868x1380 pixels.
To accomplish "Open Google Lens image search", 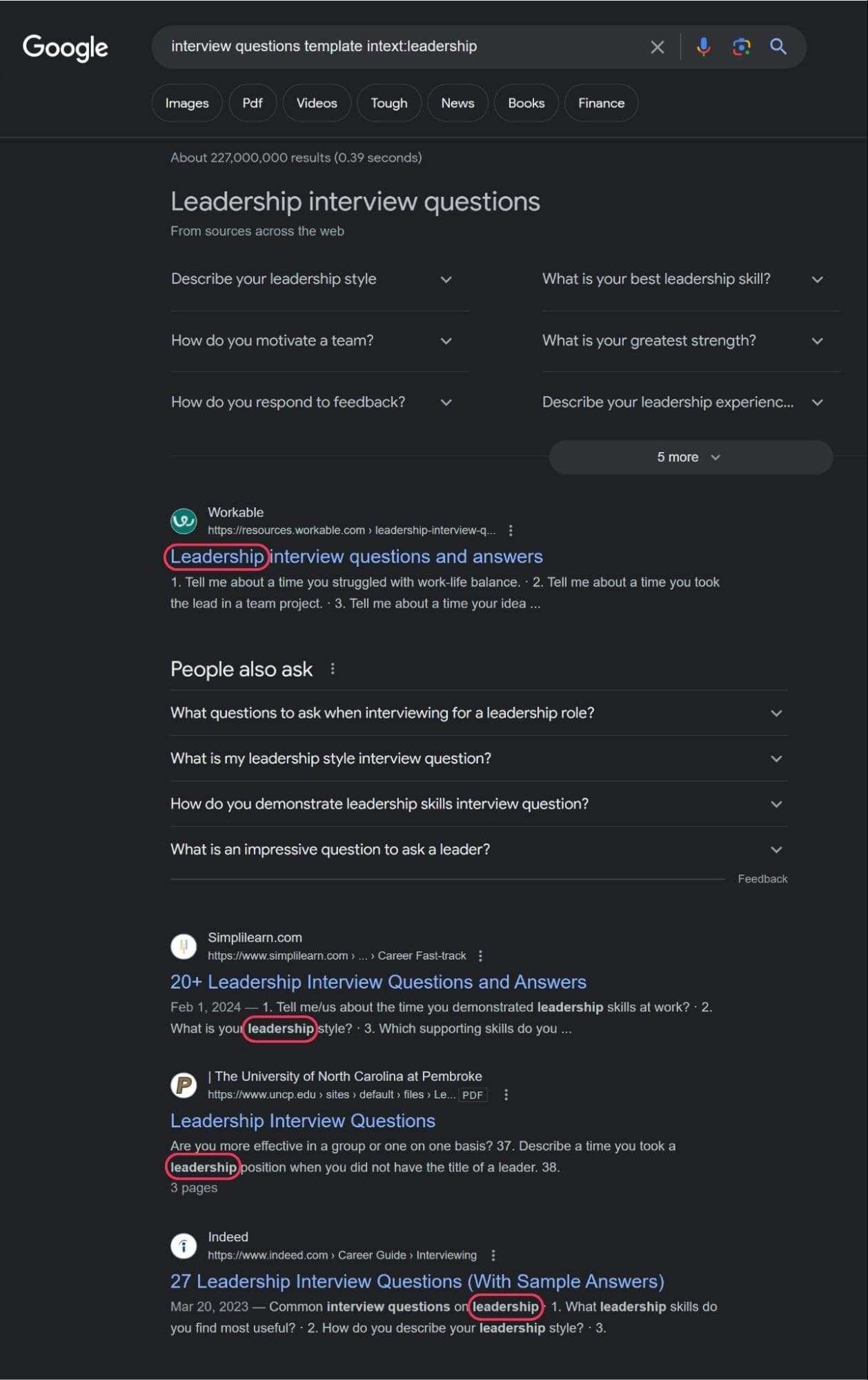I will click(x=741, y=47).
